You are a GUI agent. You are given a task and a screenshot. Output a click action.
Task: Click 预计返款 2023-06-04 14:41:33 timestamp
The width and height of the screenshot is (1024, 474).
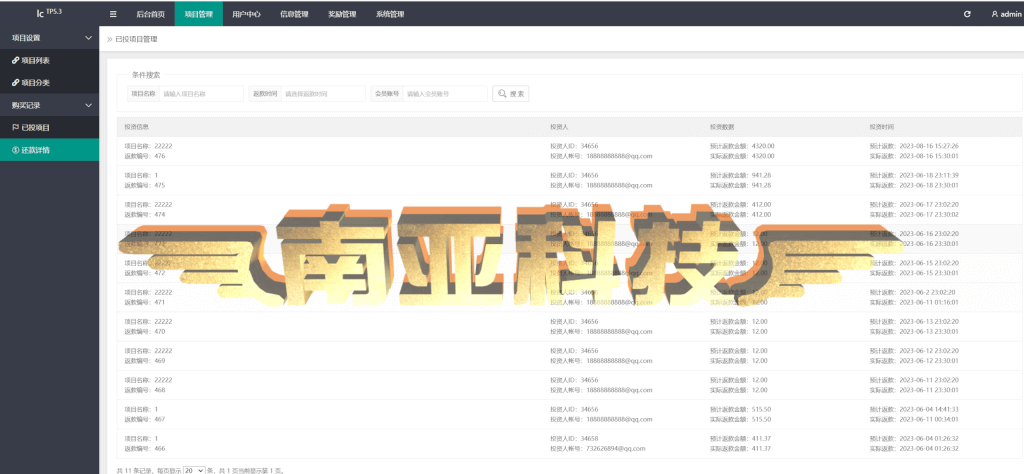click(929, 409)
